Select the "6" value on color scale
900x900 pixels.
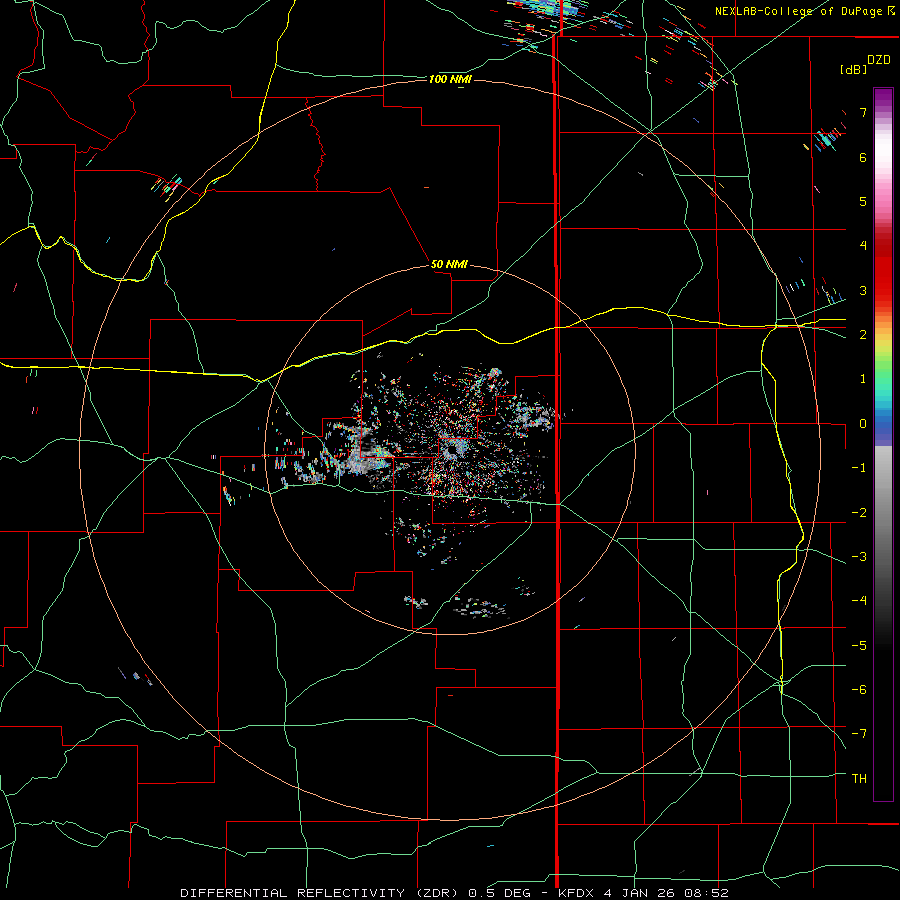pyautogui.click(x=863, y=157)
